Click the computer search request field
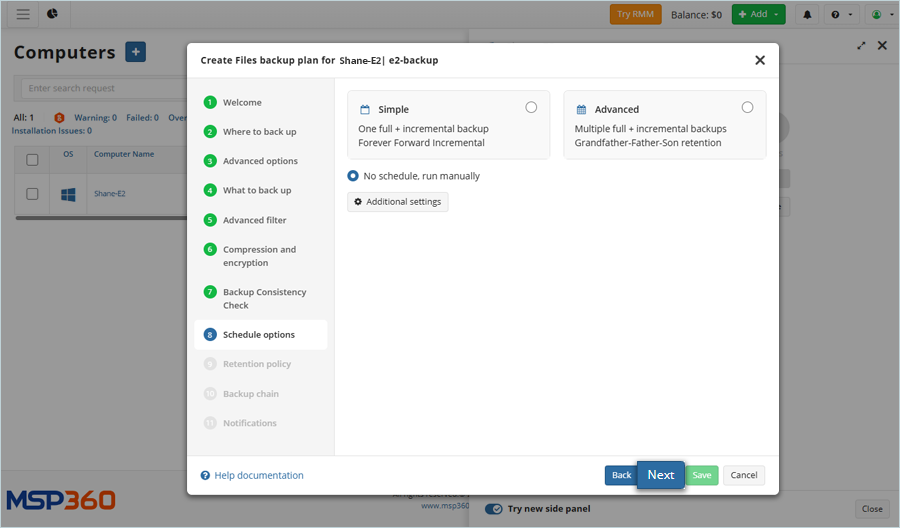 point(100,88)
